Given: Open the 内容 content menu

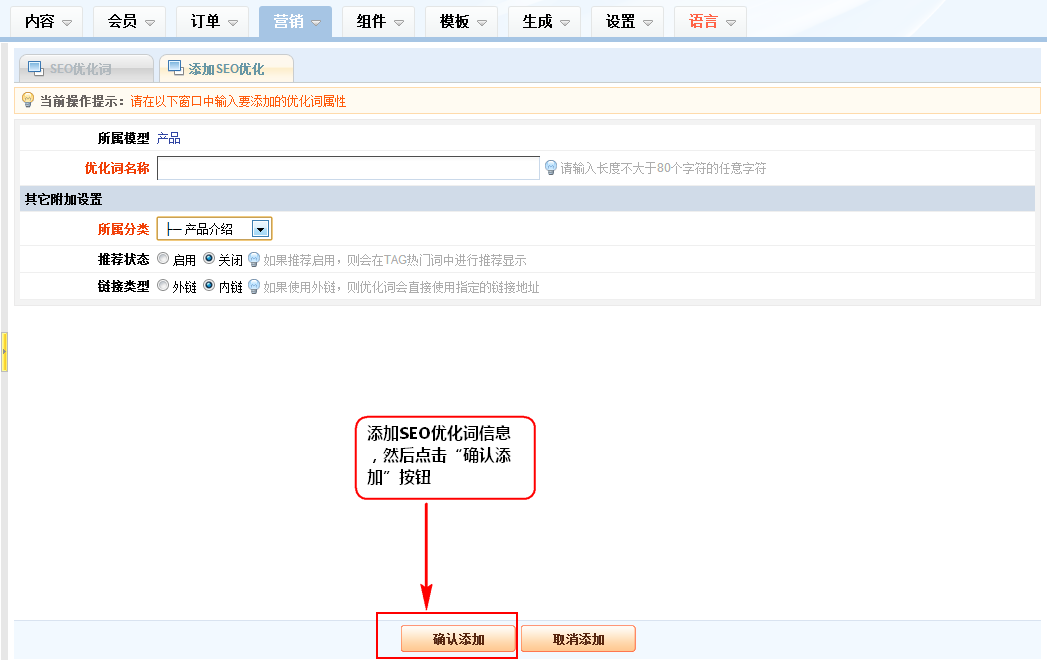Looking at the screenshot, I should click(46, 21).
